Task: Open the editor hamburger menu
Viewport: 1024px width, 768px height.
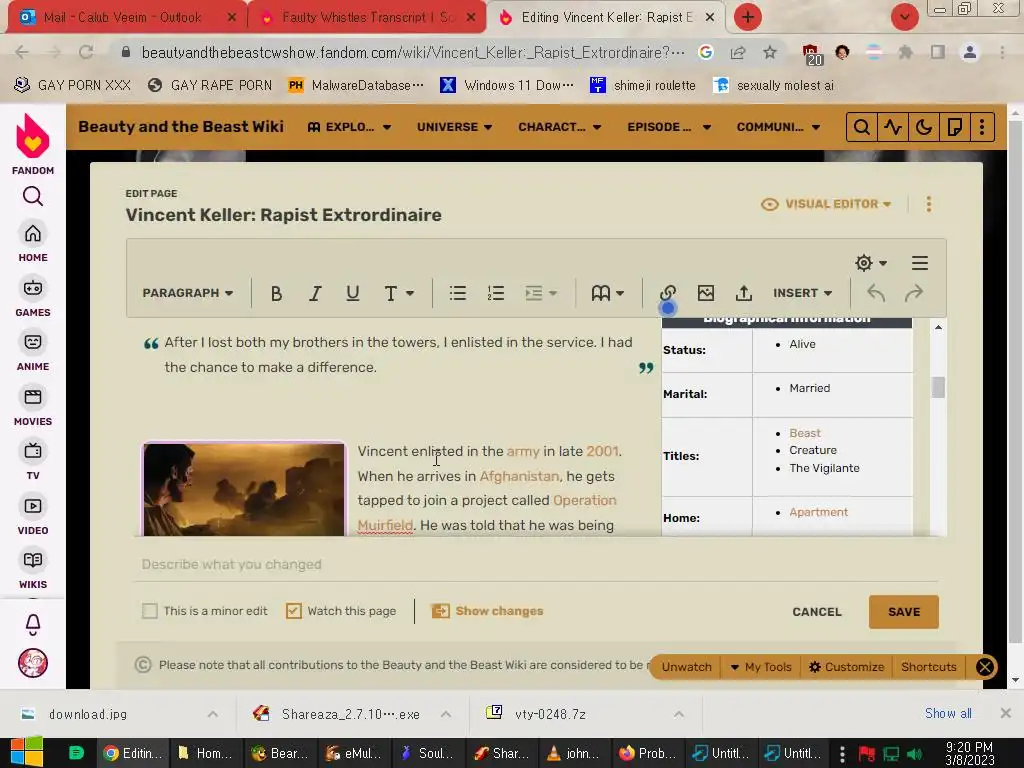Action: click(x=920, y=263)
